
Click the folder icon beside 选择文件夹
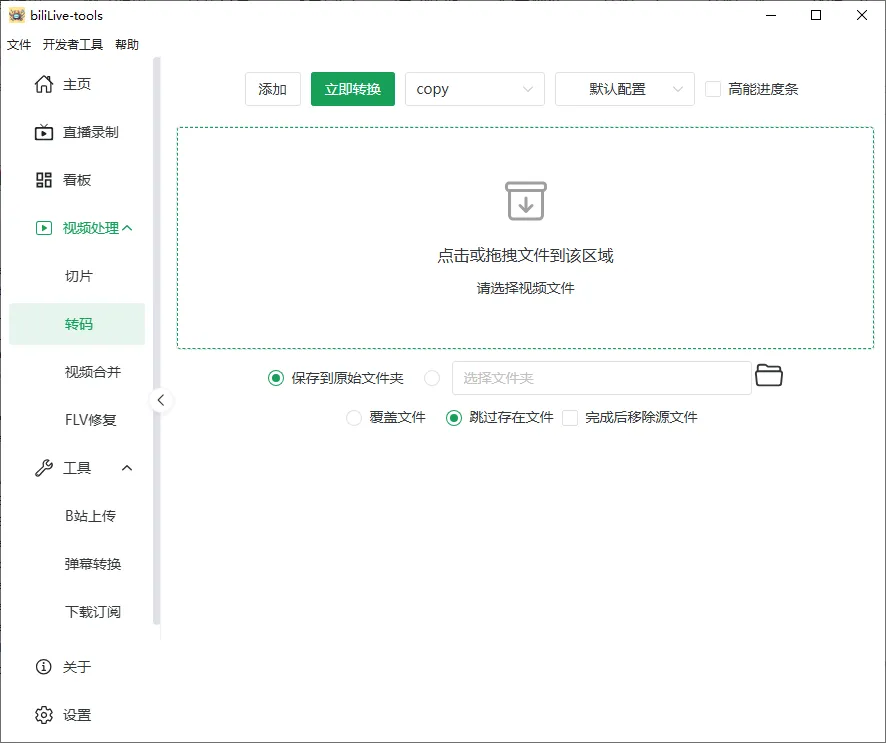coord(769,377)
